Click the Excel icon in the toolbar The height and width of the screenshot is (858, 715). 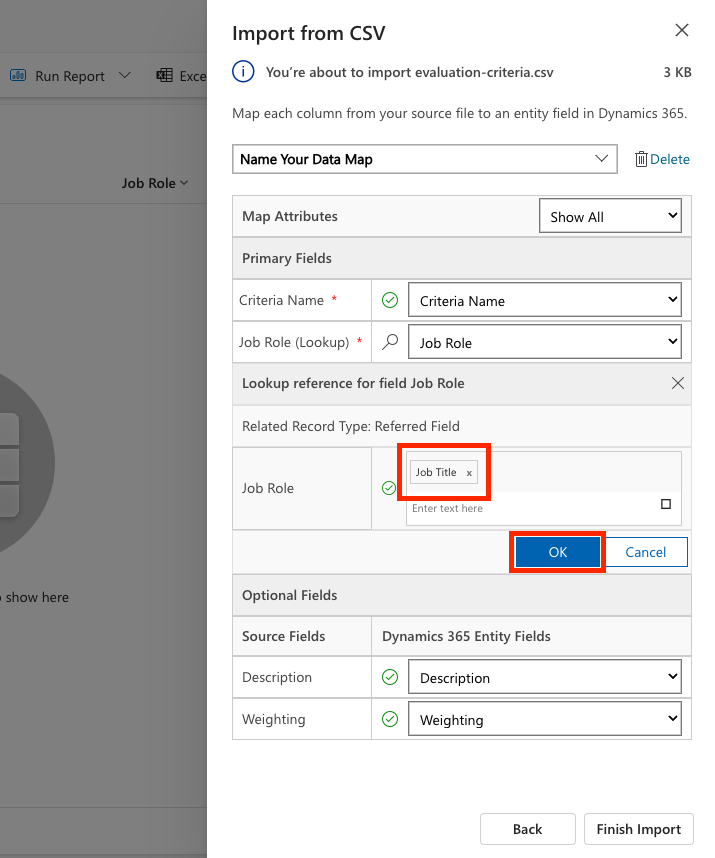[165, 76]
